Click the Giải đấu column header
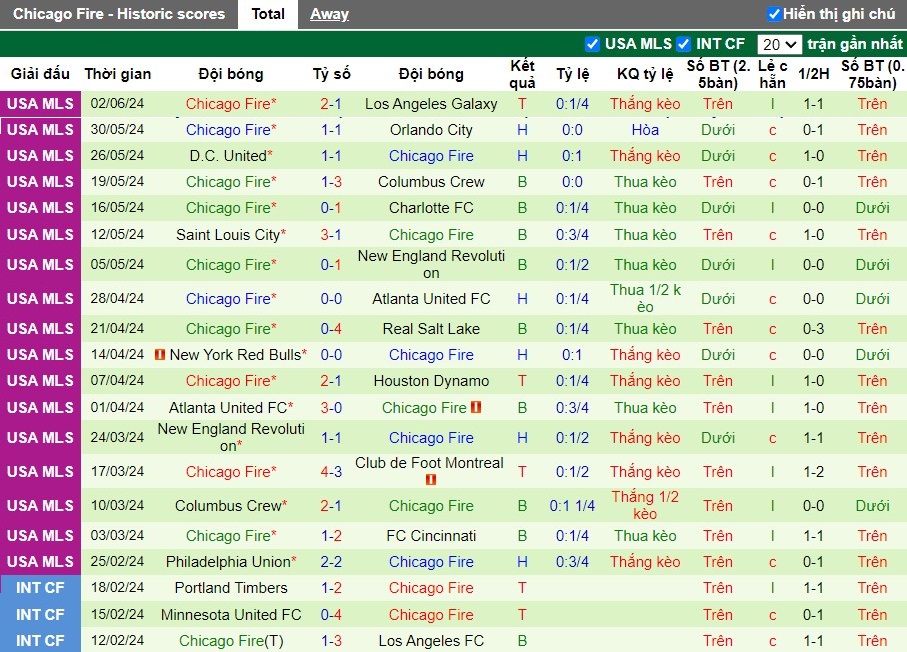Image resolution: width=907 pixels, height=652 pixels. (40, 74)
